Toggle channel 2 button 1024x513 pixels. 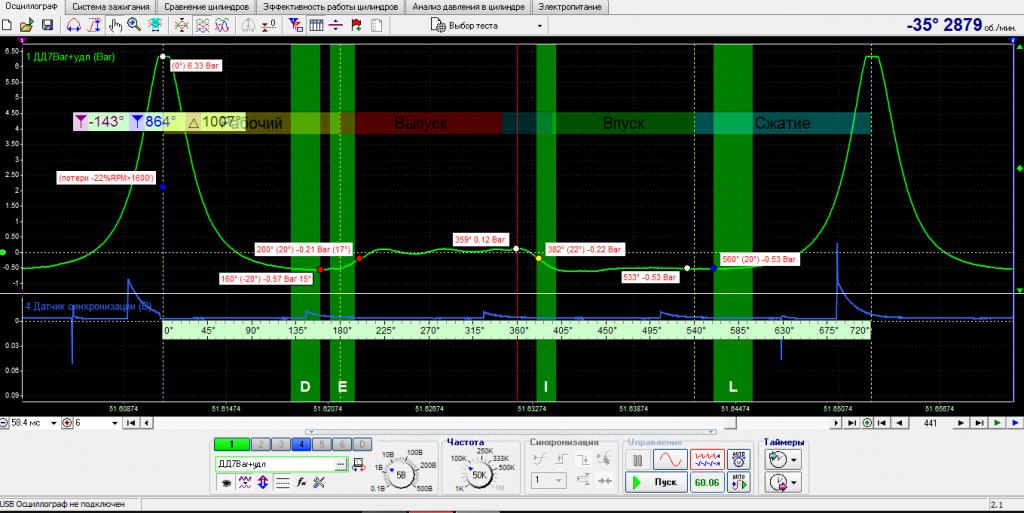pos(261,444)
